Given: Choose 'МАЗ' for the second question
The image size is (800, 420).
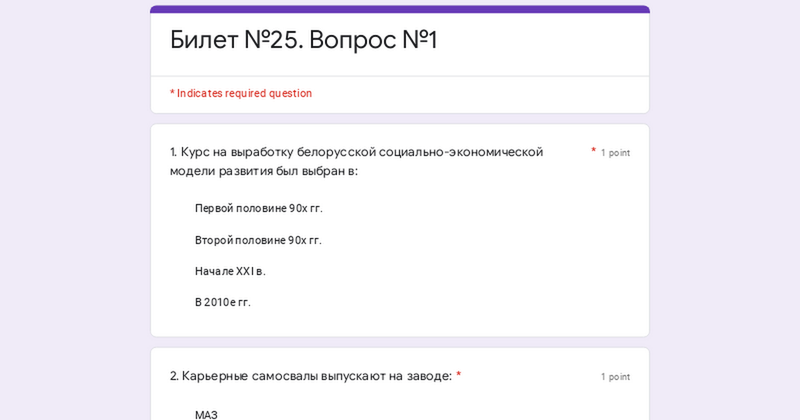Looking at the screenshot, I should [206, 415].
